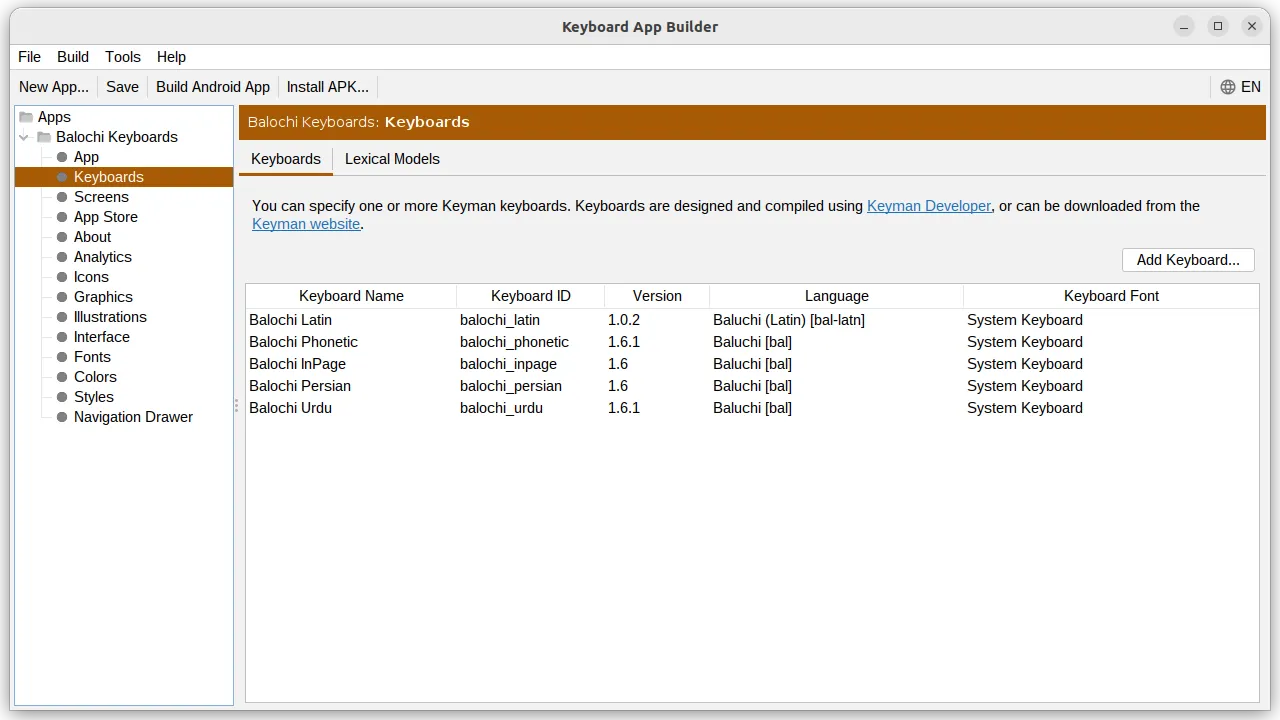Select the Balochi Urdu keyboard row
The width and height of the screenshot is (1280, 720).
click(752, 408)
